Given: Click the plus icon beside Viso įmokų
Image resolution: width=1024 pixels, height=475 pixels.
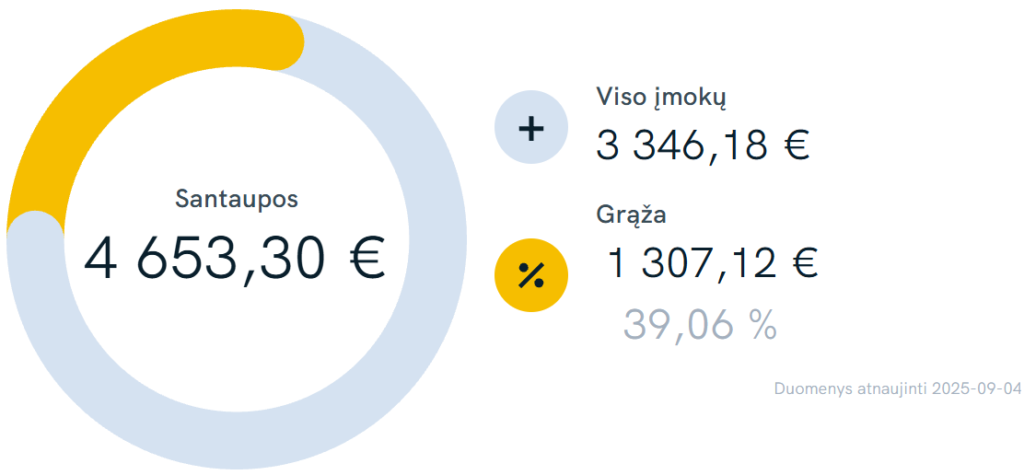Looking at the screenshot, I should point(531,129).
